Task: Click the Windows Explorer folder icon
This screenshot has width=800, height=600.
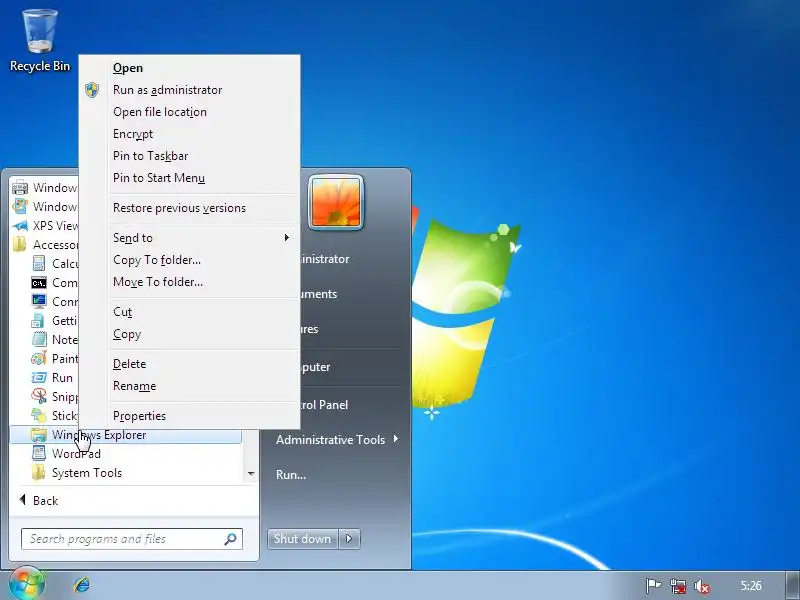Action: point(39,435)
